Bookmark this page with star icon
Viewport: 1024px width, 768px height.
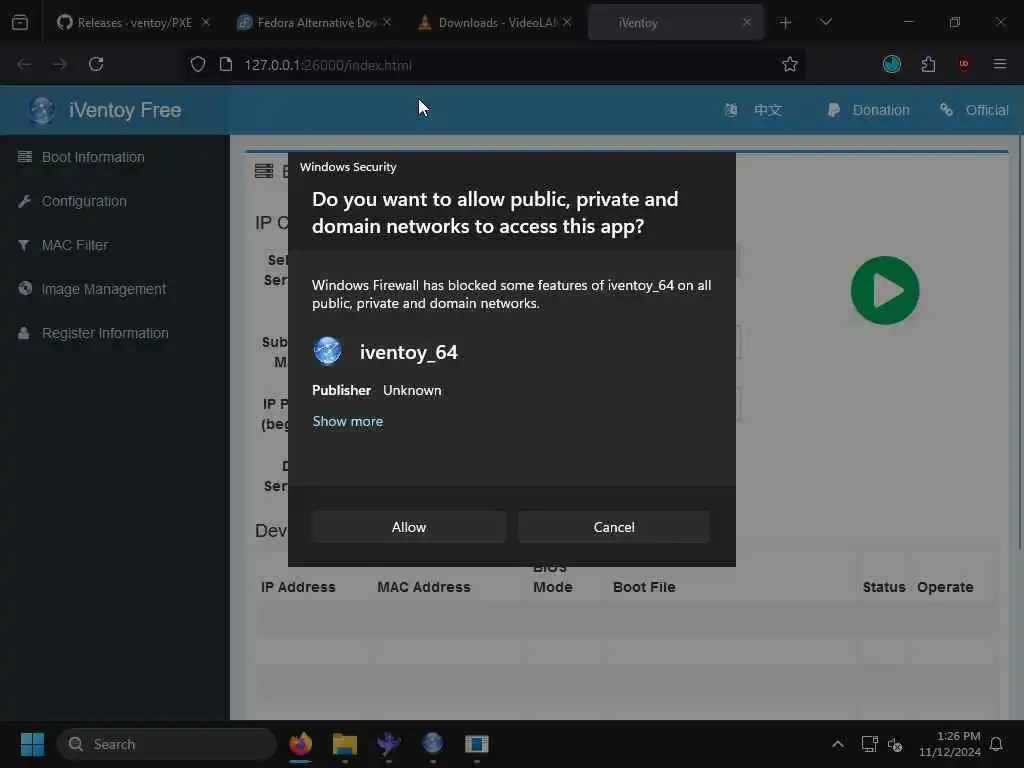(x=790, y=64)
